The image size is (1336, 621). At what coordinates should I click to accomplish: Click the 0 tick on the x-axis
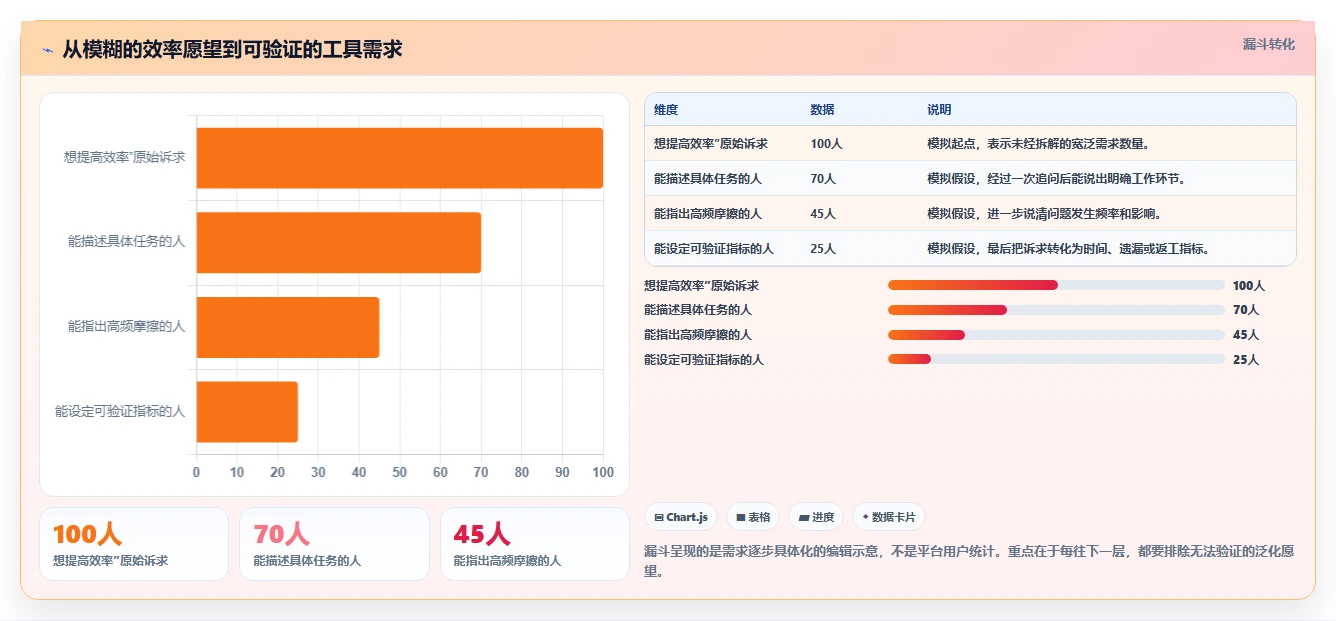(196, 472)
